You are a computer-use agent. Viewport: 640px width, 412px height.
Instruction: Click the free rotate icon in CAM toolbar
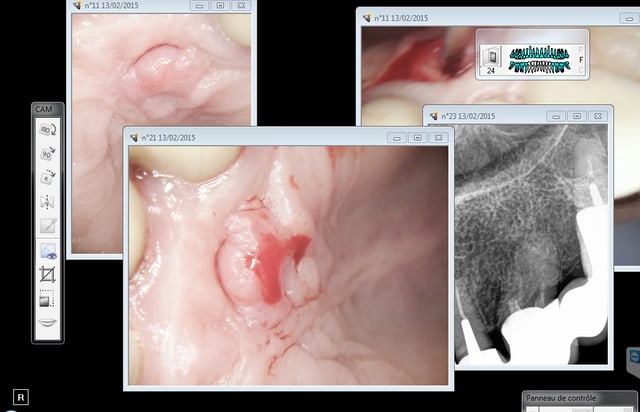48,178
